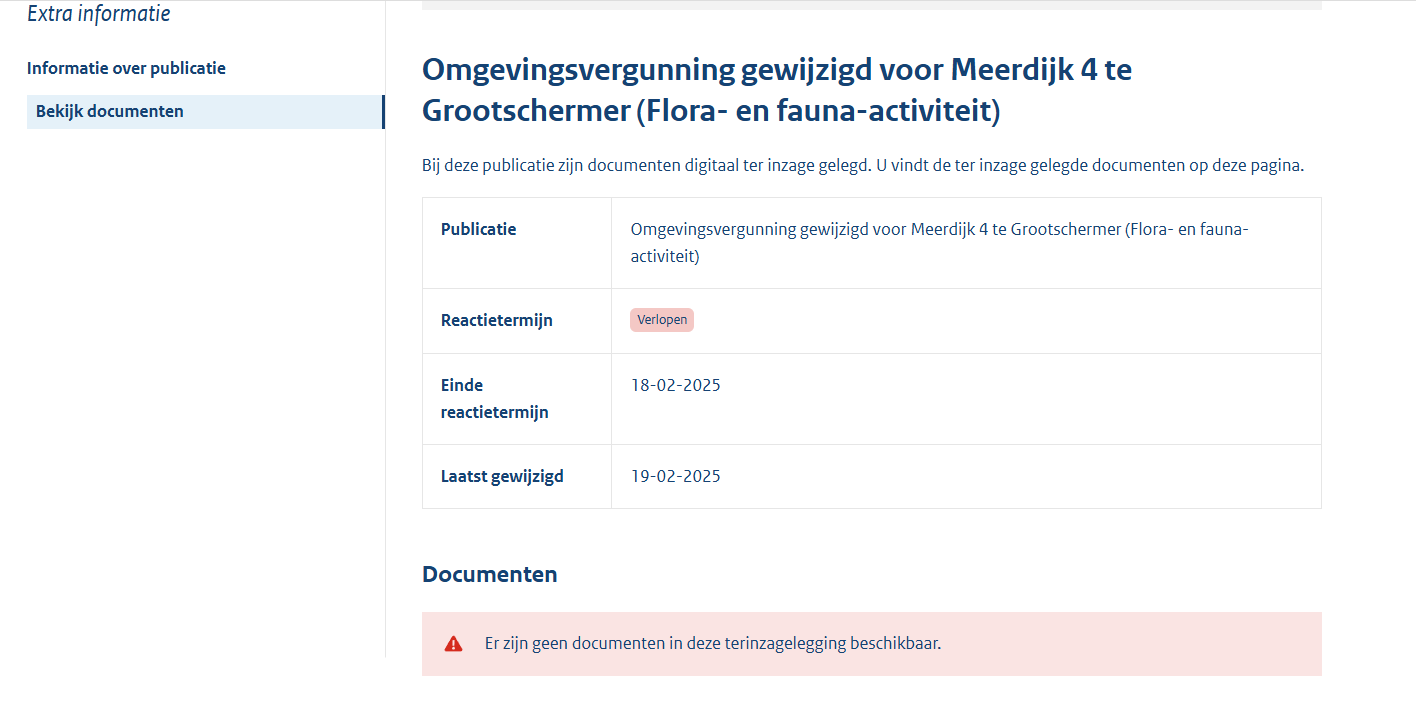
Task: Click the grey strip above the page title
Action: (871, 5)
